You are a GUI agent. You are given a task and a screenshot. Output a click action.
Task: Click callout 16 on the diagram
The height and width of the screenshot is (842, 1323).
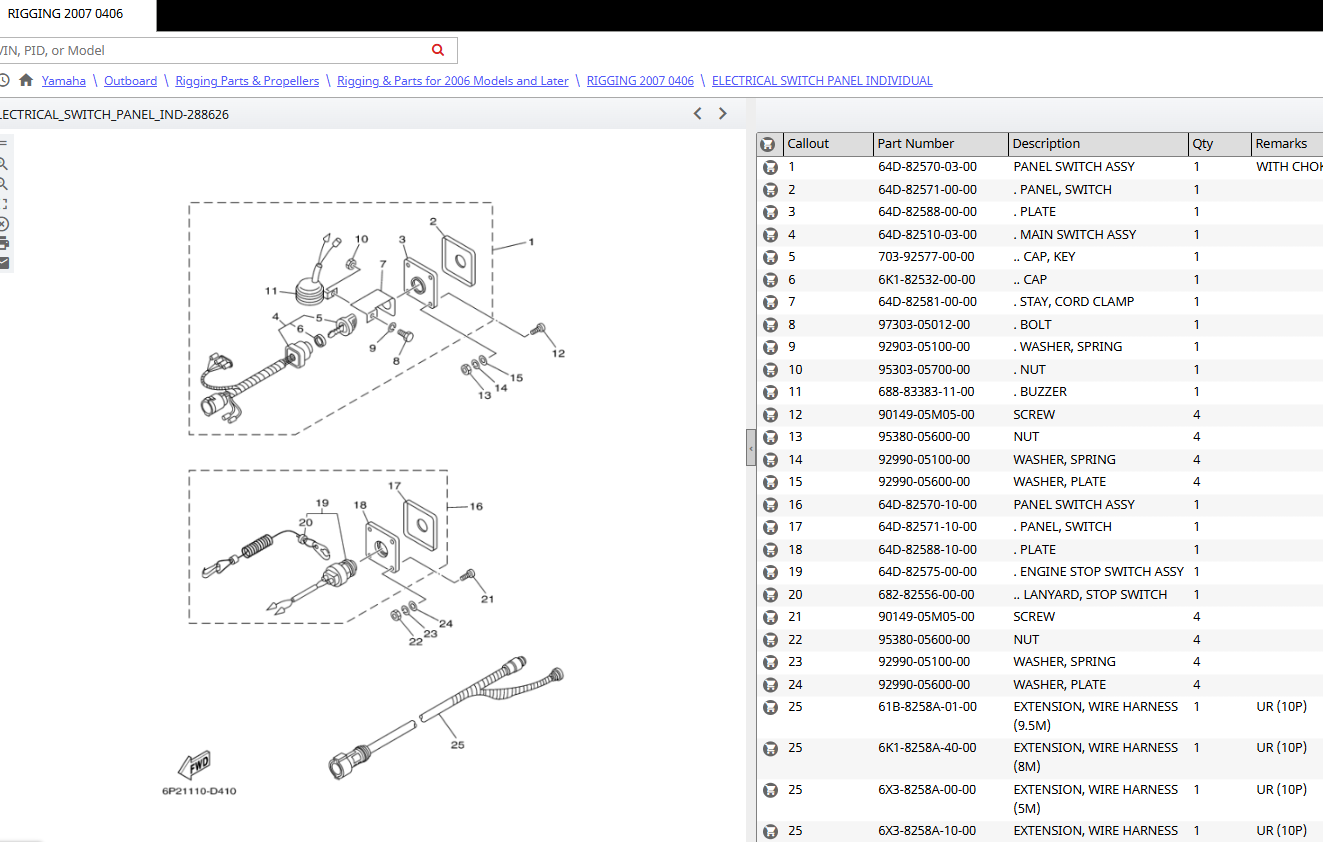[476, 507]
